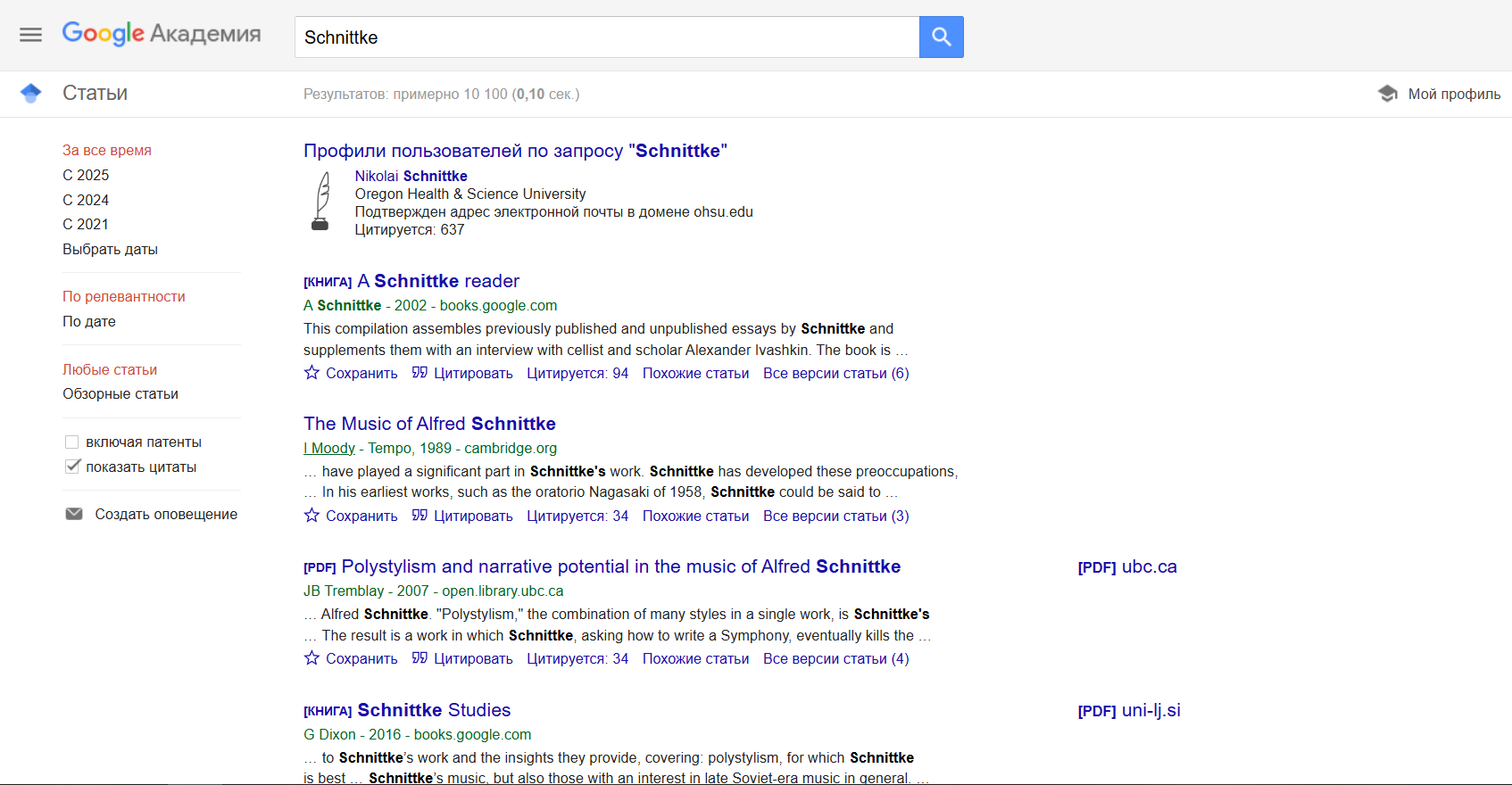Open Schnittke Studies book title
The height and width of the screenshot is (785, 1512).
[434, 710]
